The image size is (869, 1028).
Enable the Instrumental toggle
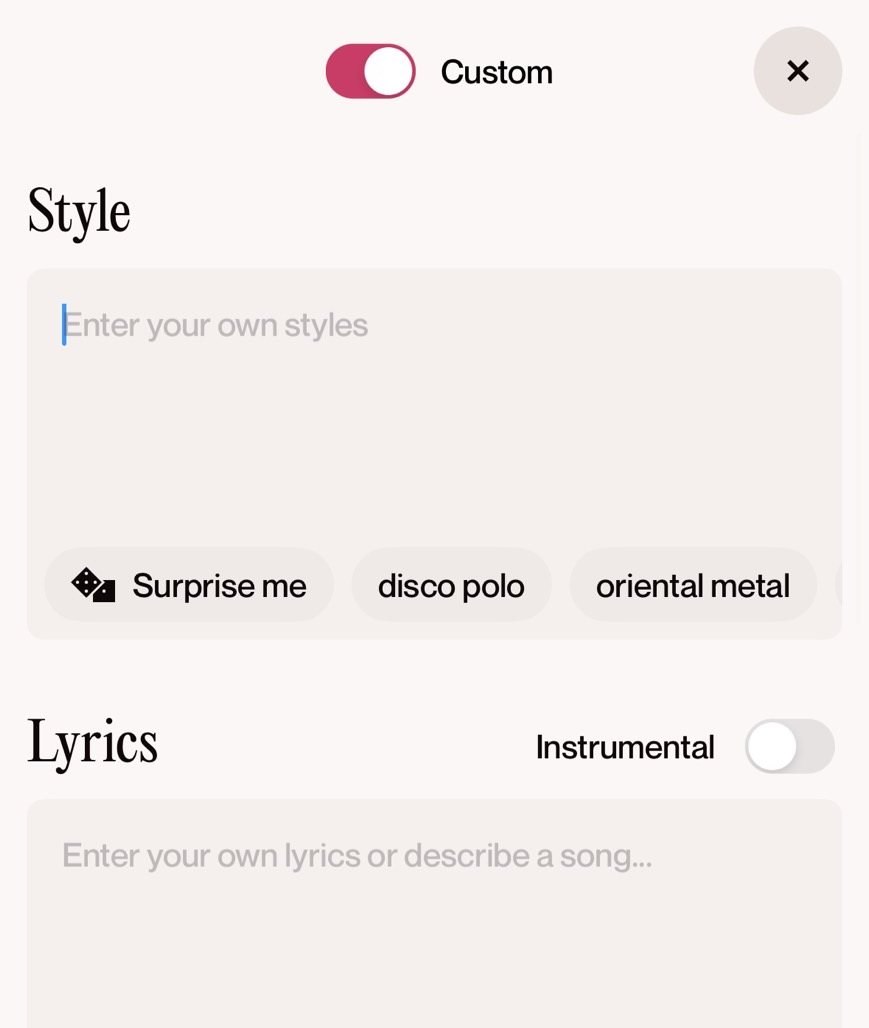[789, 746]
